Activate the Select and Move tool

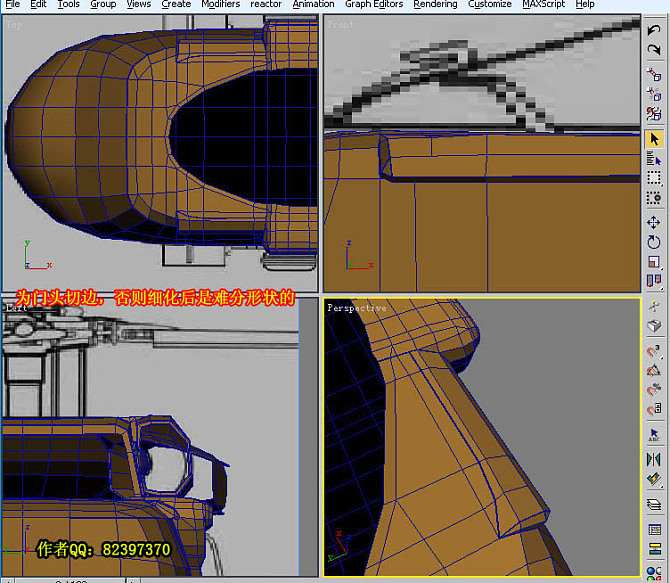coord(653,222)
